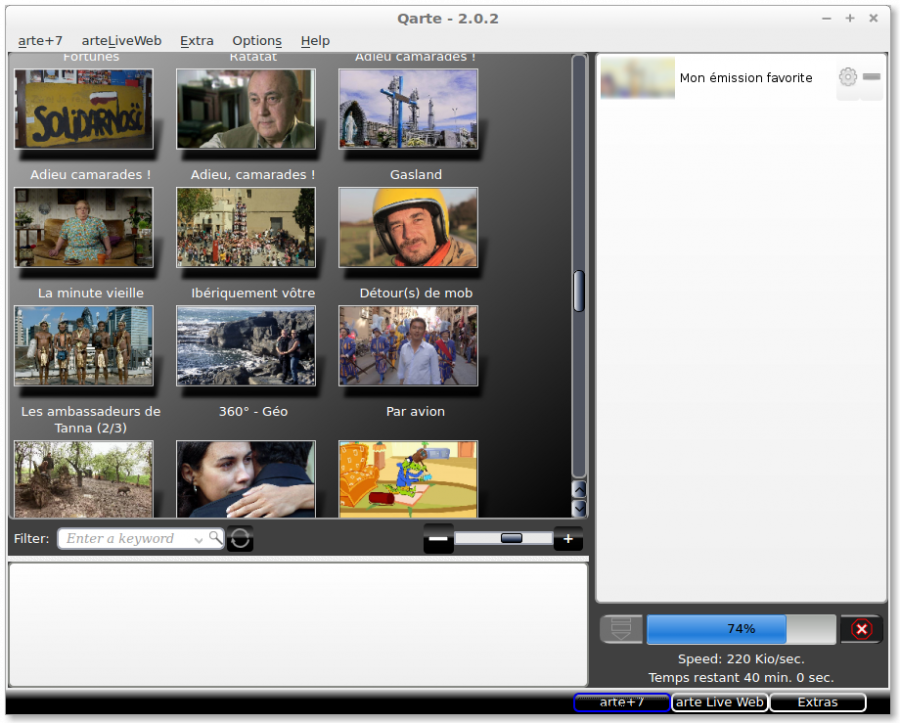Select the La minute vieille thumbnail

pos(84,345)
